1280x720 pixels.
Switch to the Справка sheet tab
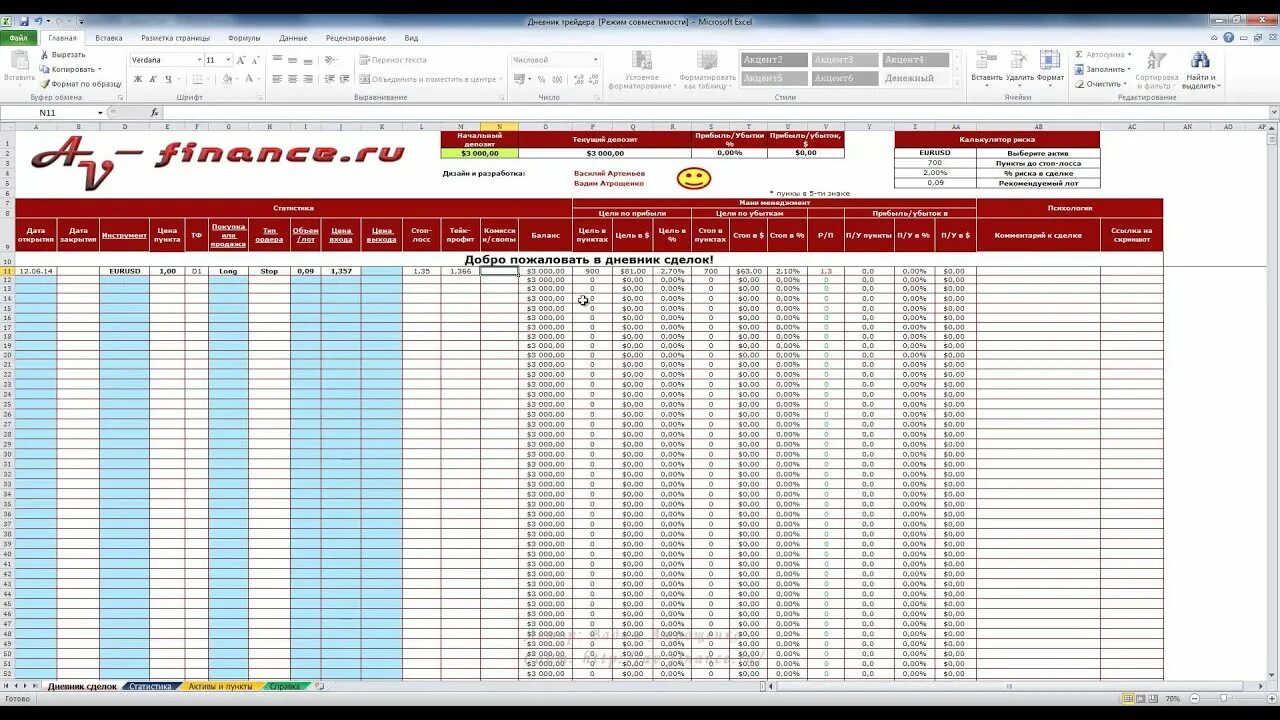coord(285,687)
